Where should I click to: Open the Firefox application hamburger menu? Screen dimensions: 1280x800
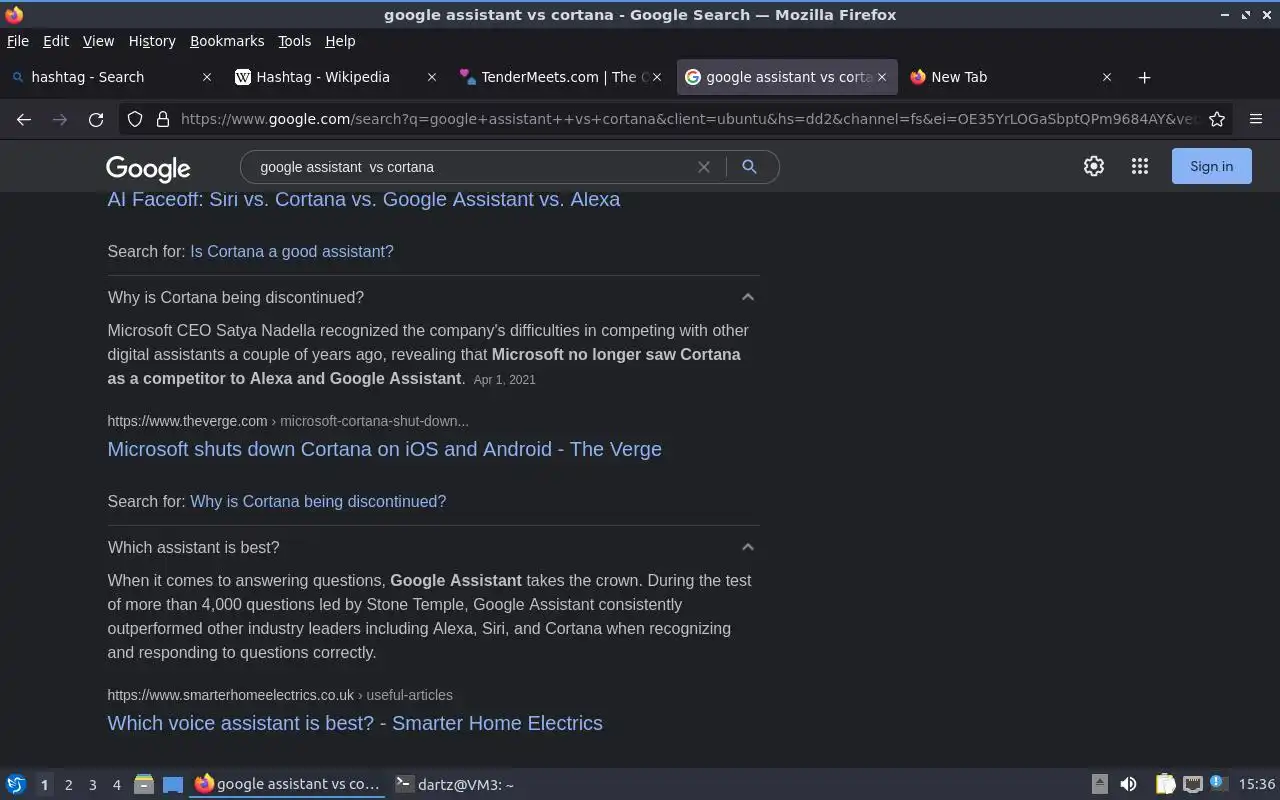coord(1256,119)
